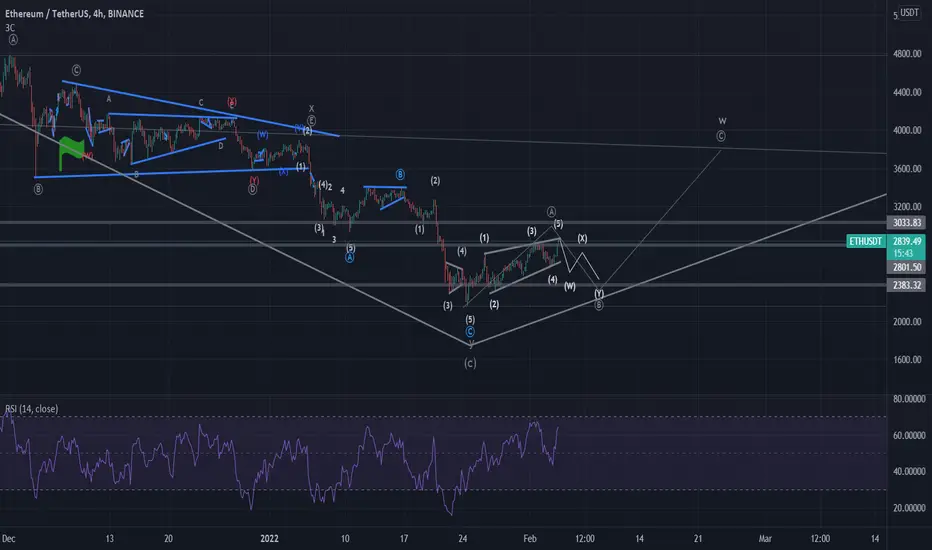Click the 40.00000 RSI axis value

click(909, 472)
